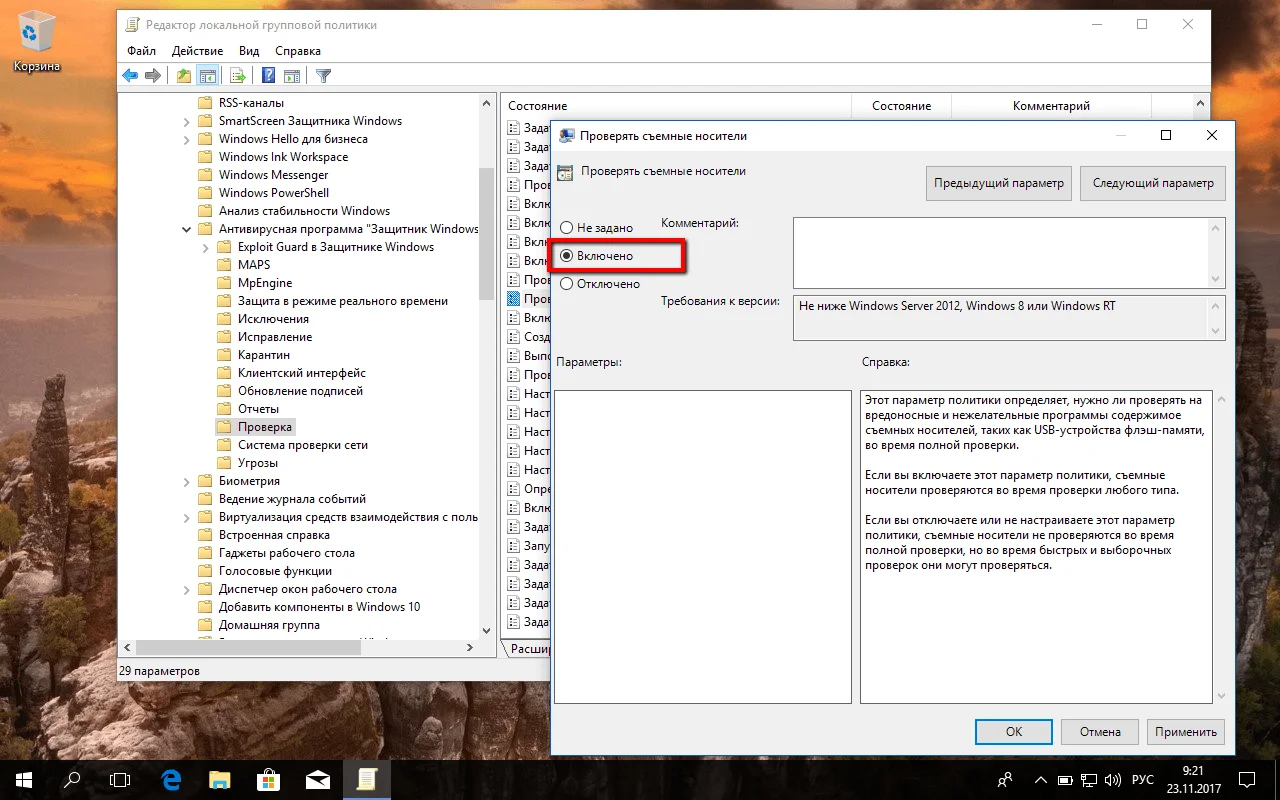The width and height of the screenshot is (1280, 800).
Task: Click the blue Back arrow in toolbar
Action: click(x=130, y=76)
